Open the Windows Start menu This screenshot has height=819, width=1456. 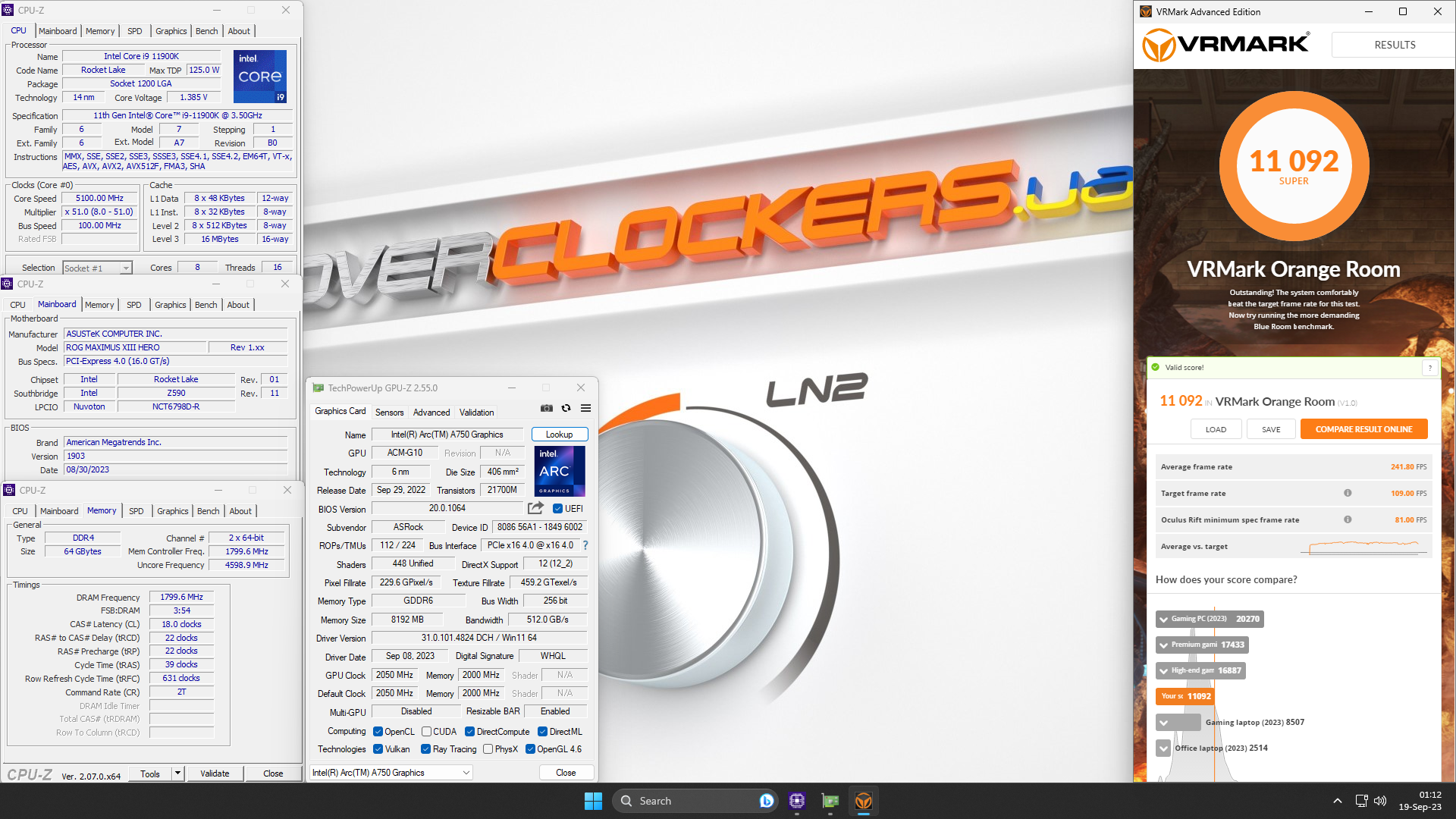[593, 801]
